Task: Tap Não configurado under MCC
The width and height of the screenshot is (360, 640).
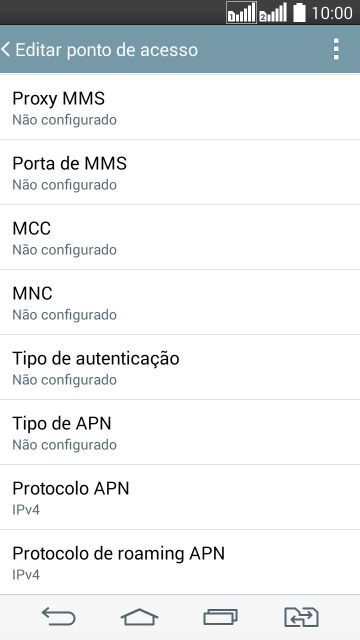Action: 64,250
